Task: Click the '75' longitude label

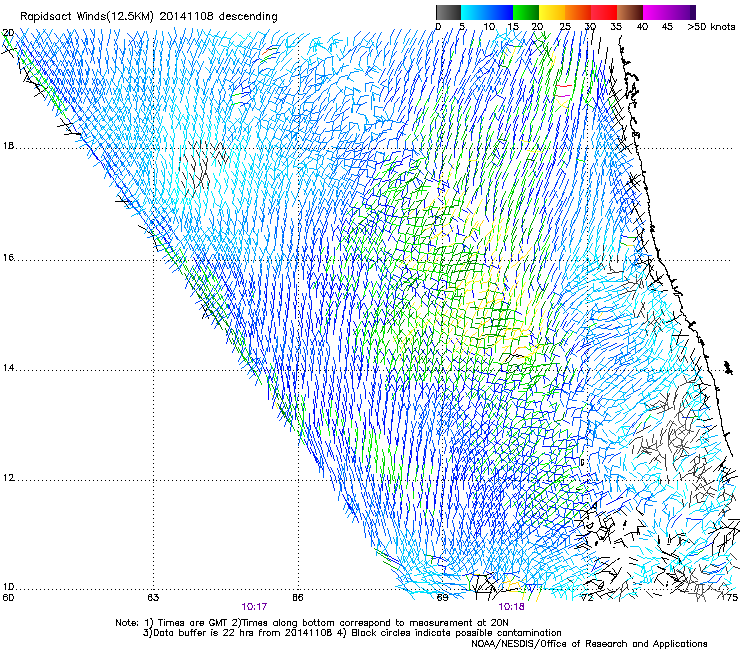Action: 732,598
